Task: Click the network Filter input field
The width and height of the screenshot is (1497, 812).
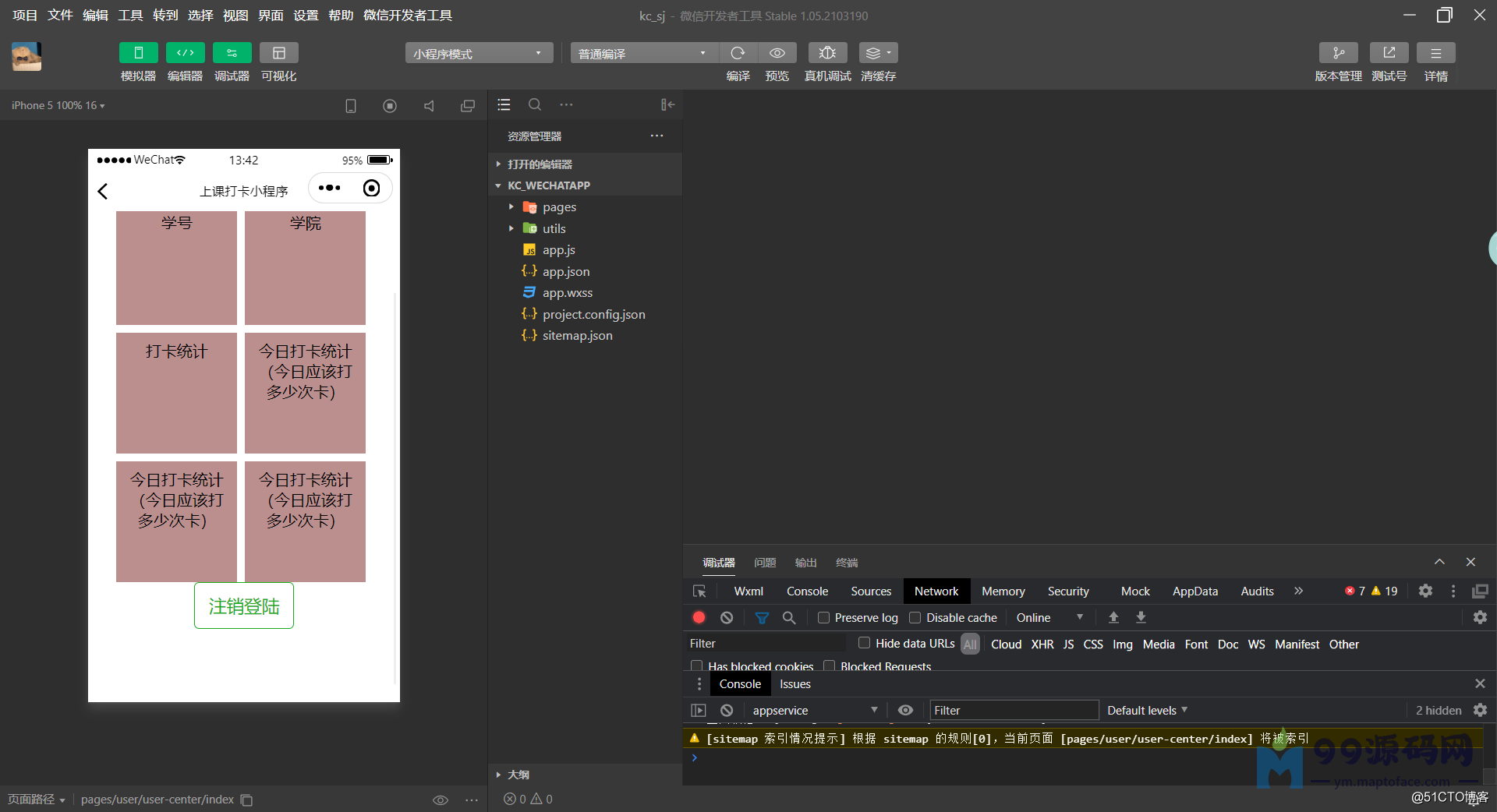Action: pyautogui.click(x=766, y=644)
